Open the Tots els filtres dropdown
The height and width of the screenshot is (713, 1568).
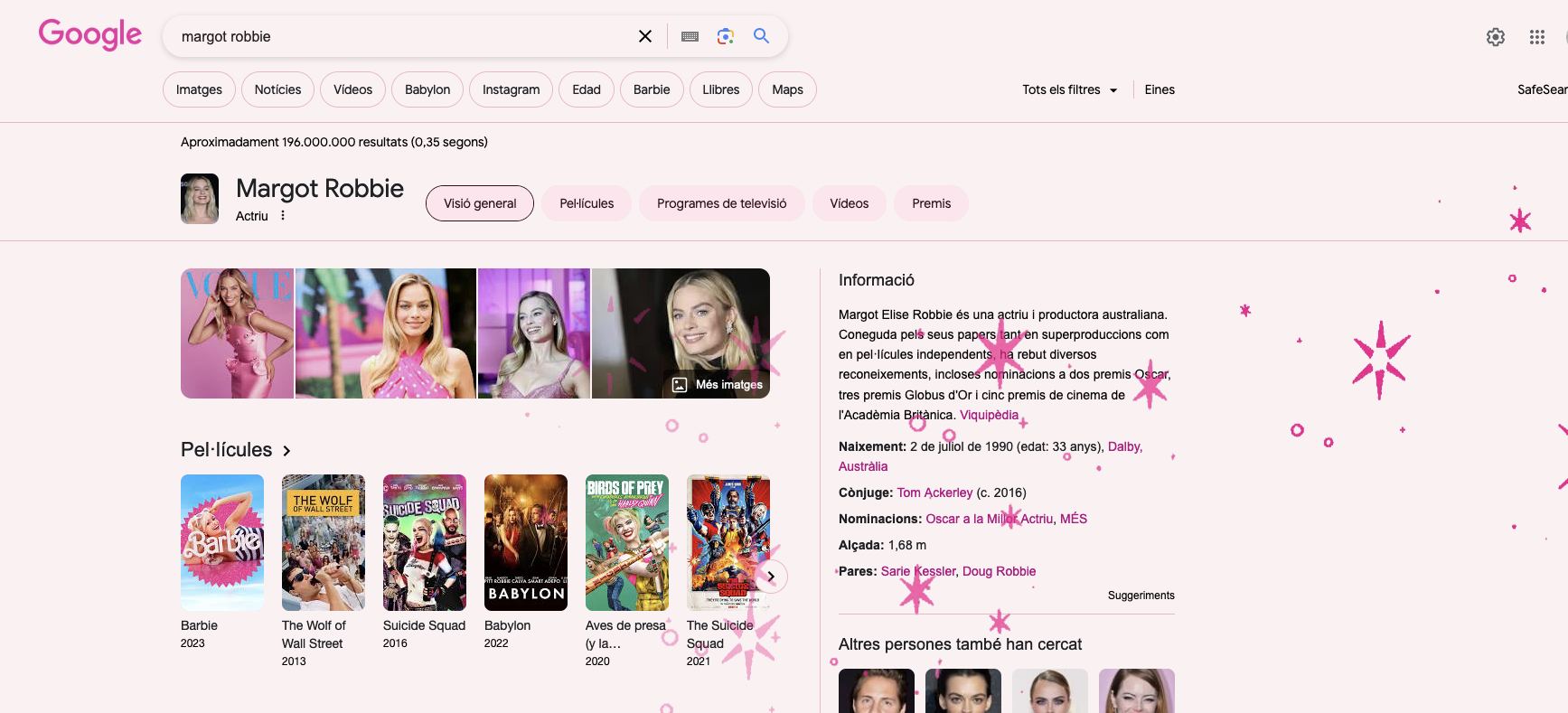1070,89
